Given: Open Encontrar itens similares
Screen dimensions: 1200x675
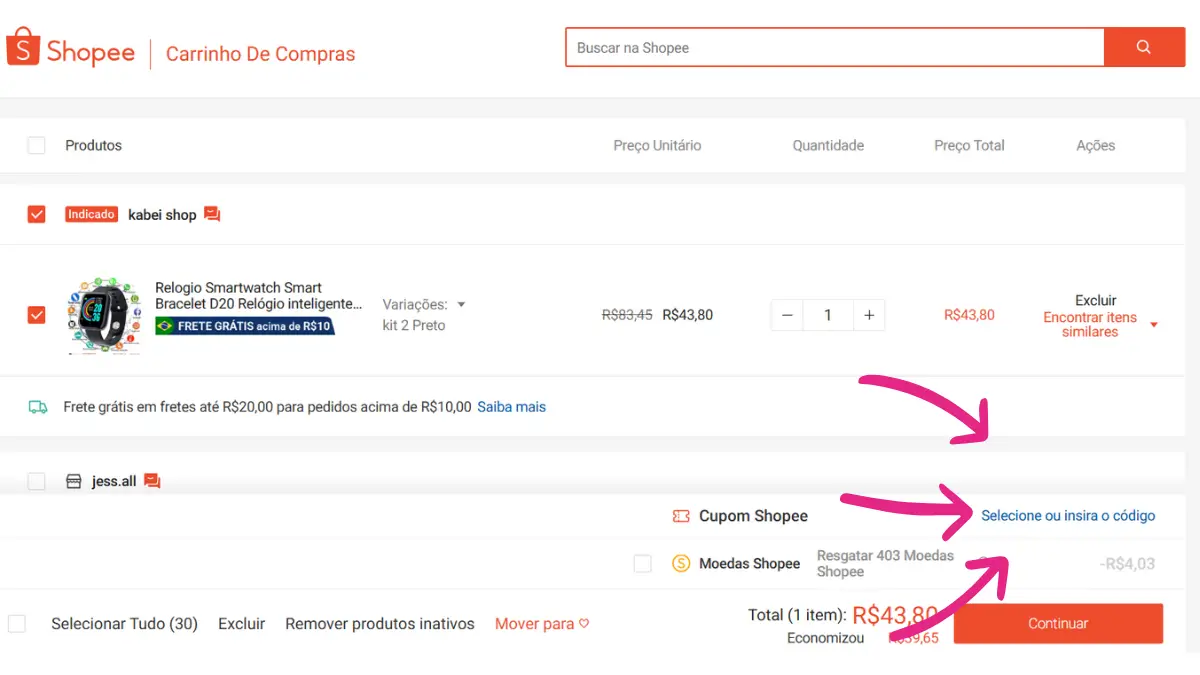Looking at the screenshot, I should click(1090, 324).
